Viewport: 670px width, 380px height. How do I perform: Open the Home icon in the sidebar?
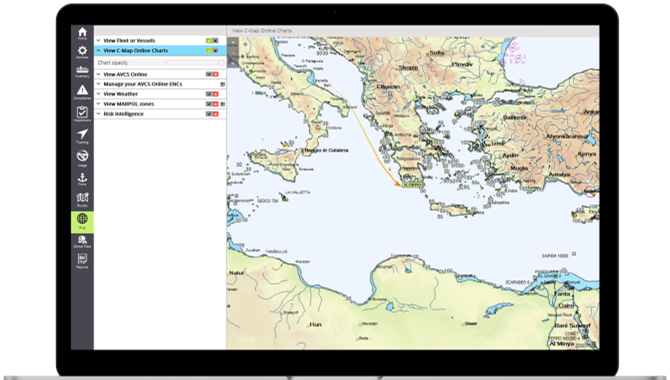(82, 33)
